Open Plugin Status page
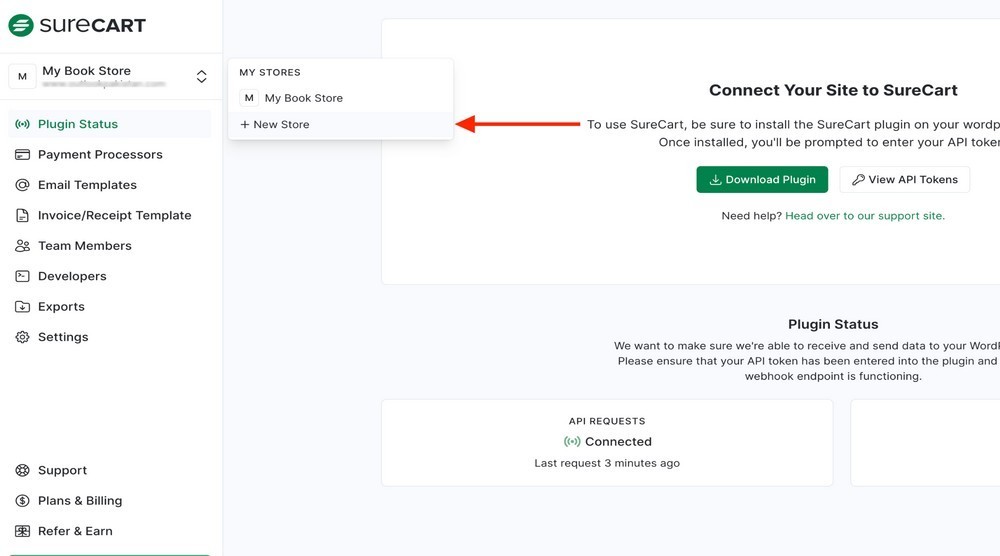 tap(110, 124)
